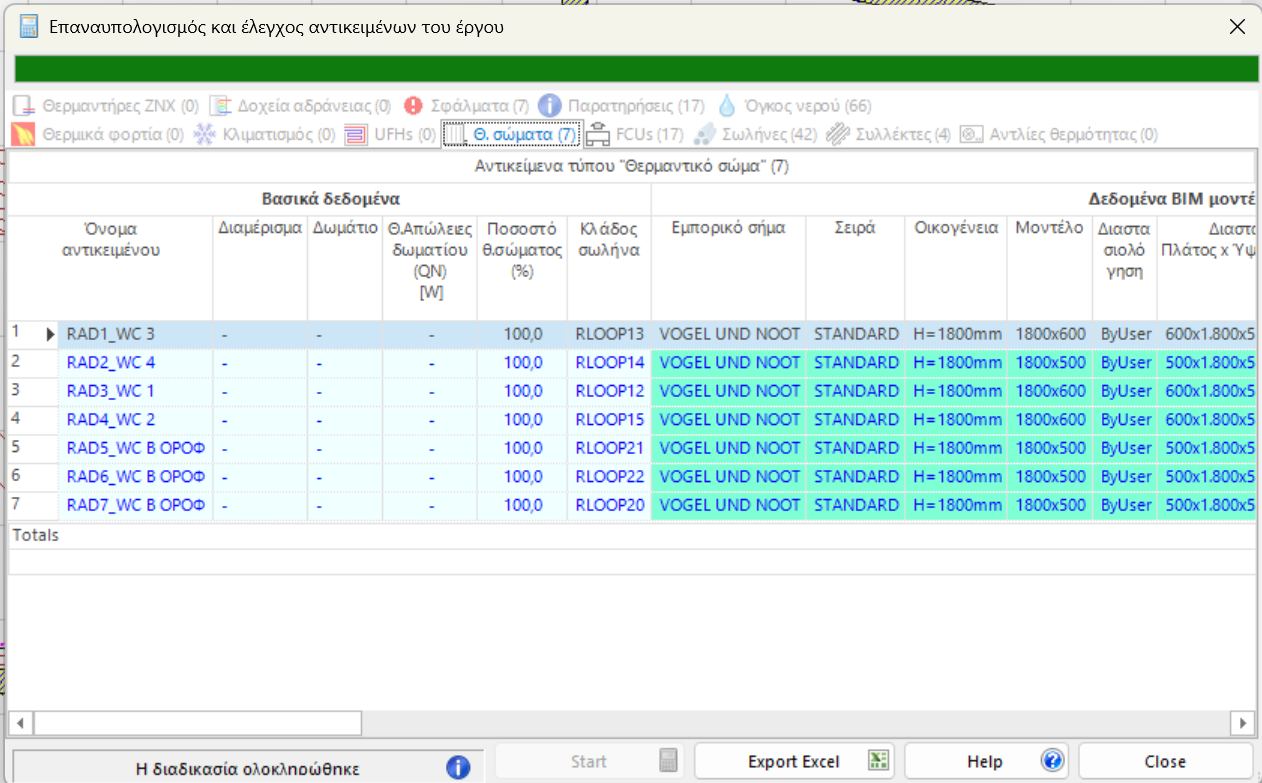
Task: Click the red errors (Σφάλματα) icon
Action: (x=414, y=106)
